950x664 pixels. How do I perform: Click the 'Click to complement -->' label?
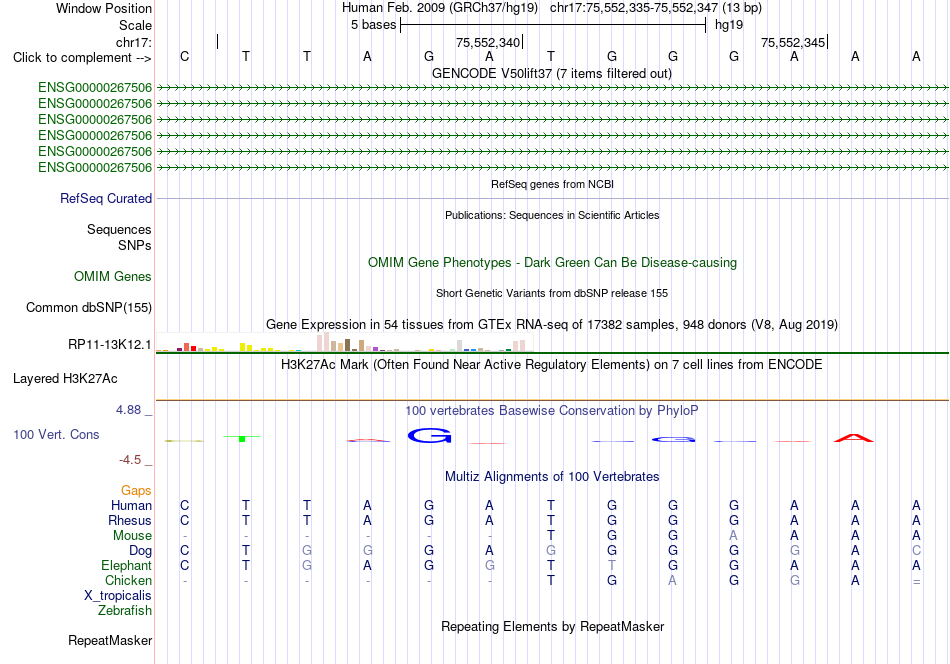click(x=82, y=58)
